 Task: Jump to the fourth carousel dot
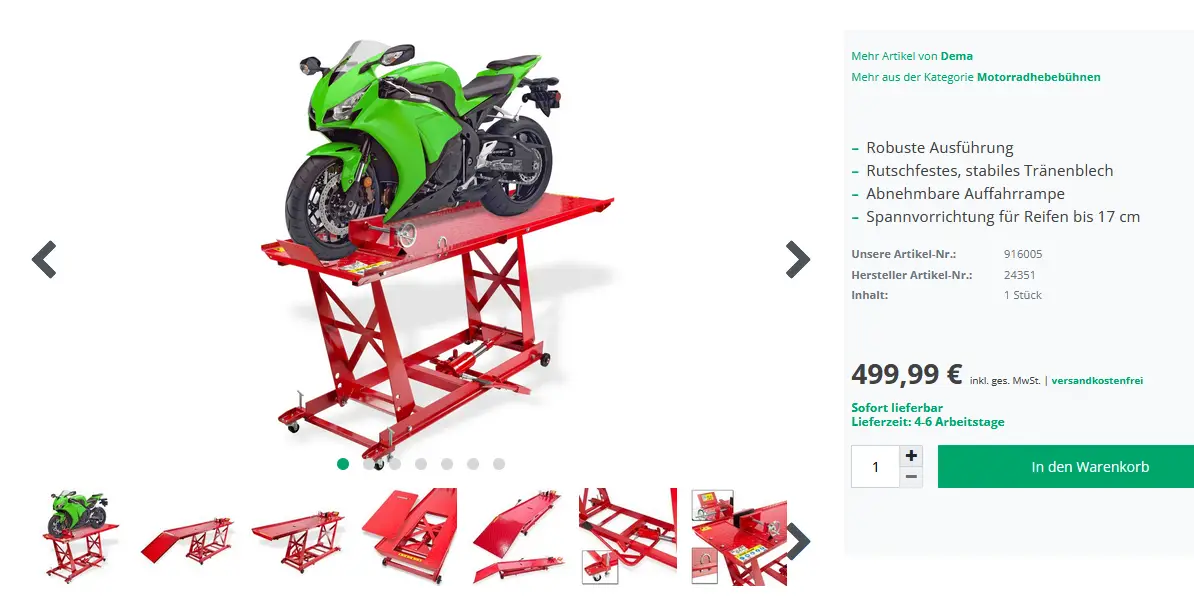click(421, 464)
